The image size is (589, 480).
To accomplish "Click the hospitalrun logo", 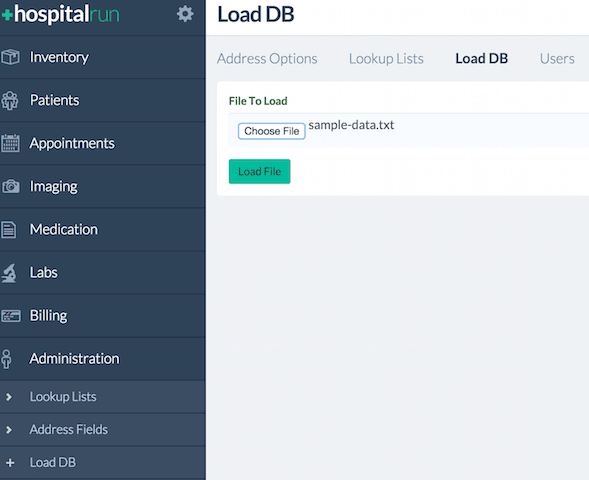I will (x=60, y=15).
